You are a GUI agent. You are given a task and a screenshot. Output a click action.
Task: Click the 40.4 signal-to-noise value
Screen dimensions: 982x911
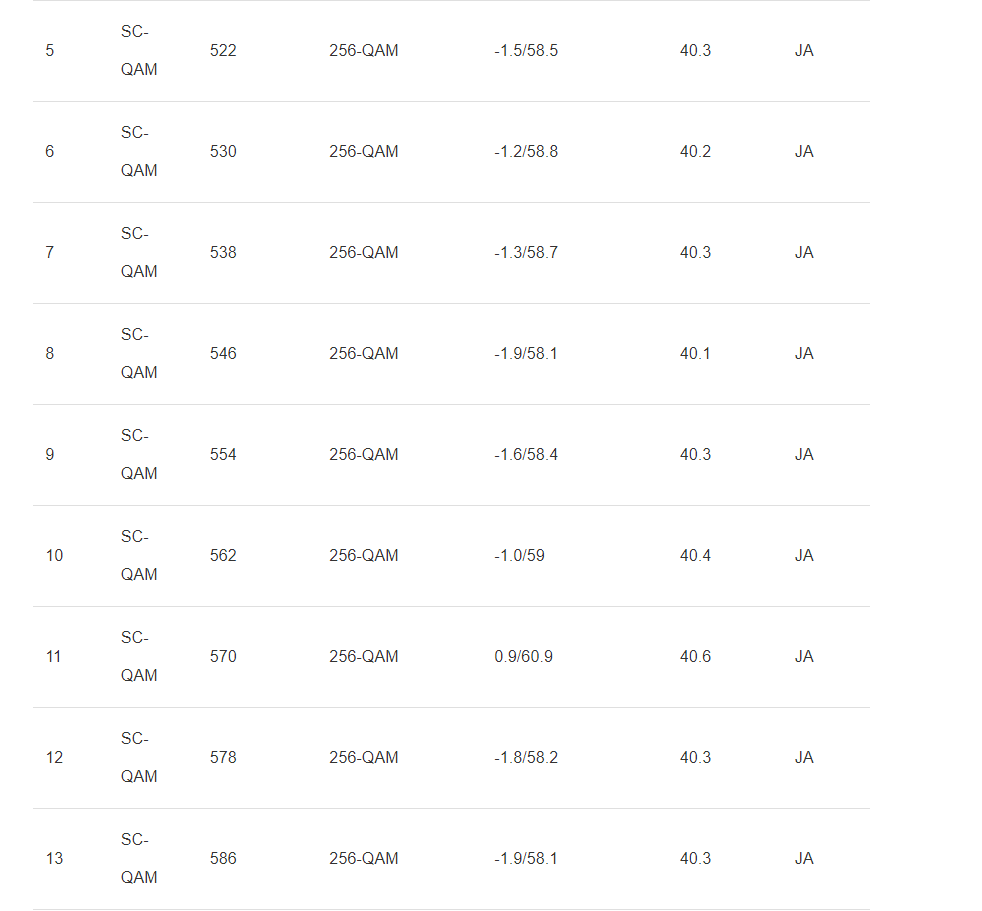point(695,556)
